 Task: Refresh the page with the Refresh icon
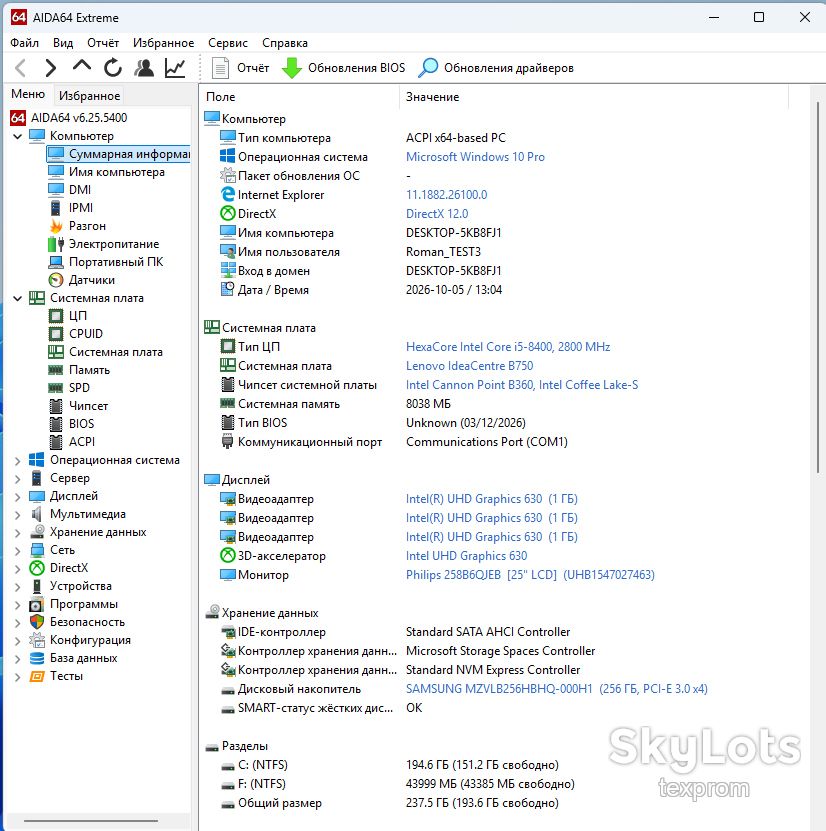[112, 68]
